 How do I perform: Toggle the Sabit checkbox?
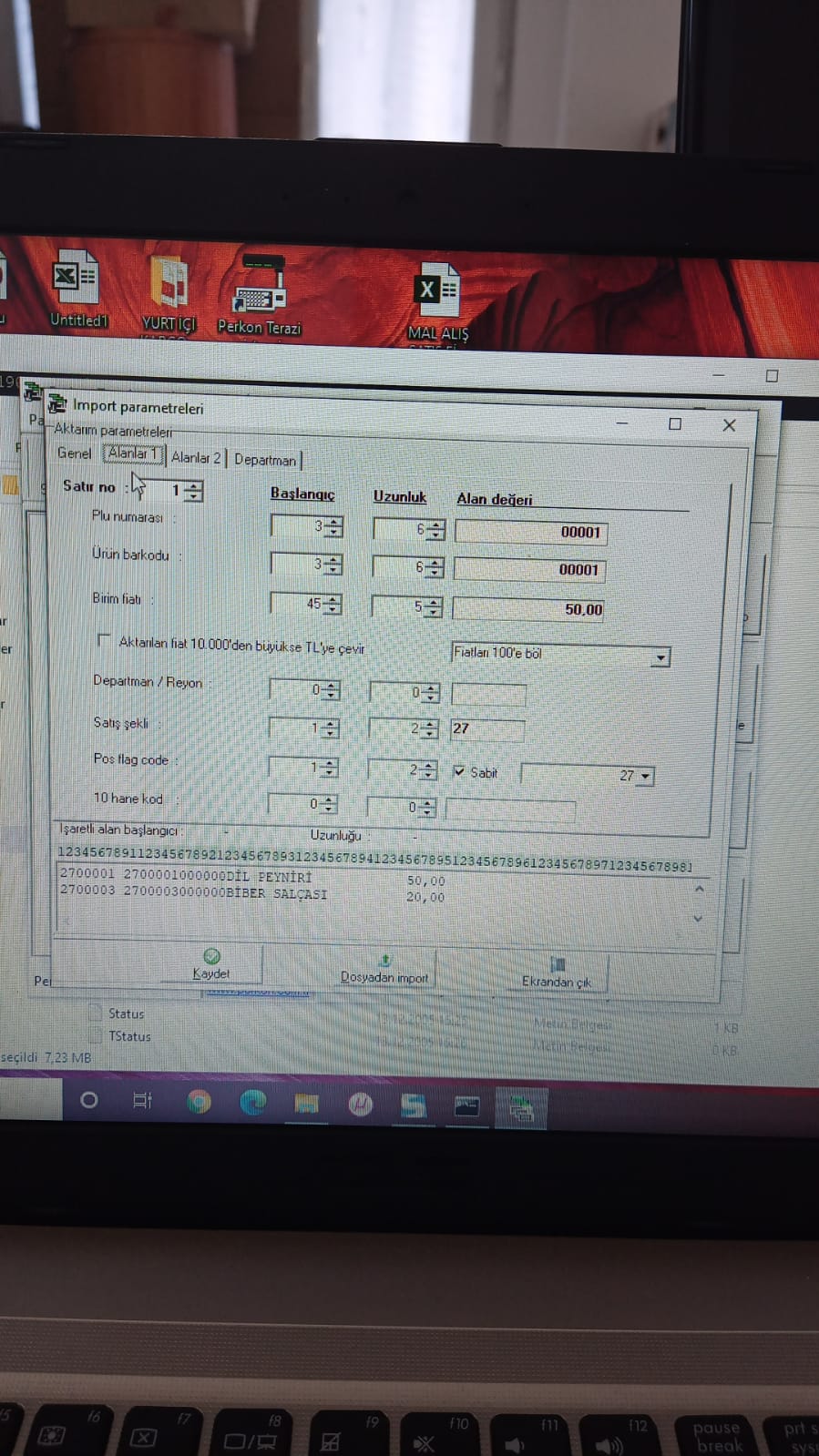[x=459, y=771]
